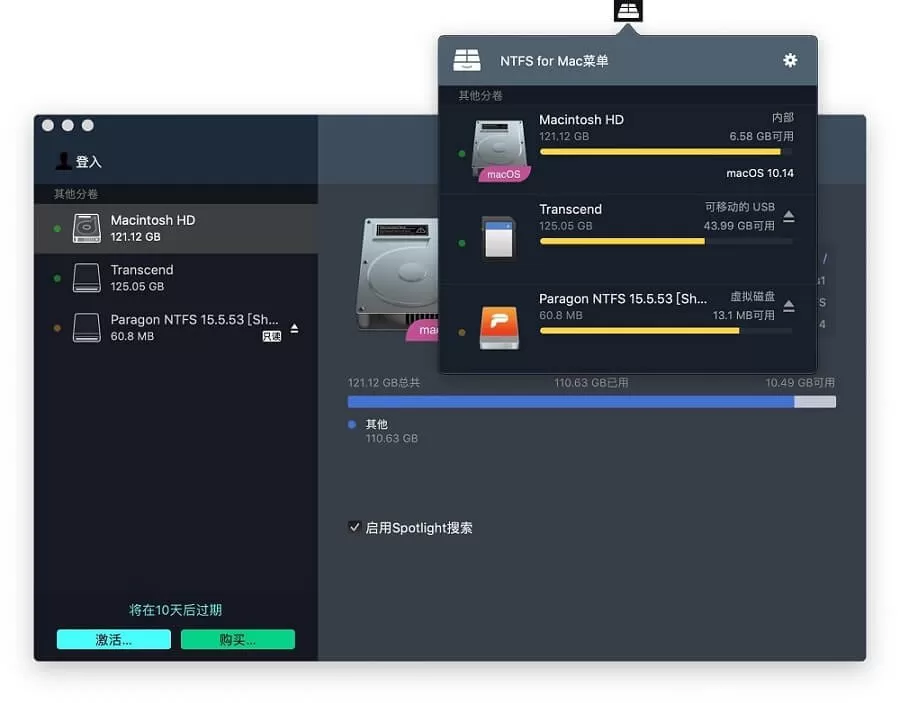Click the 121.12 GB总共 label
900x703 pixels.
(x=384, y=383)
